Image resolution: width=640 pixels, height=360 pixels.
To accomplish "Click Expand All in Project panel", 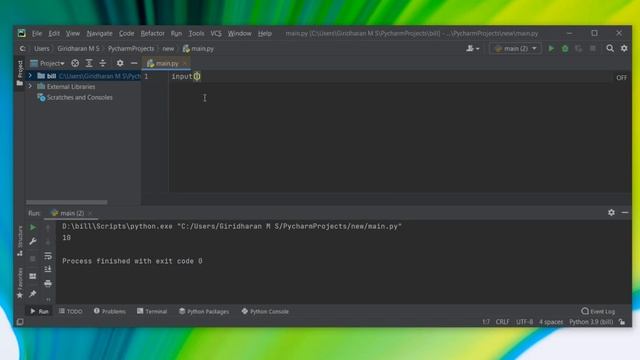I will (x=89, y=63).
